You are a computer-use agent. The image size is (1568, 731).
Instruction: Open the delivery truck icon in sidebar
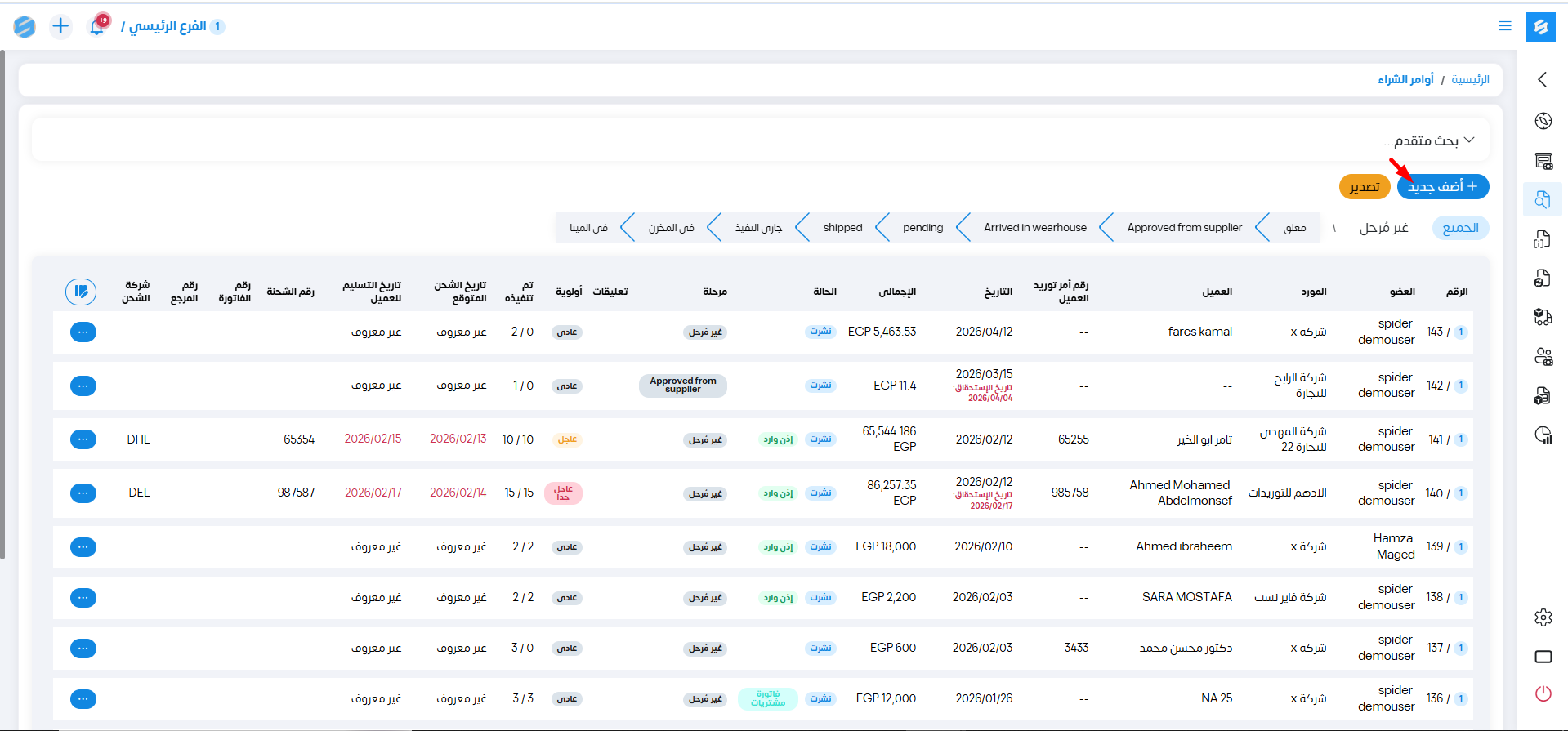1543,317
